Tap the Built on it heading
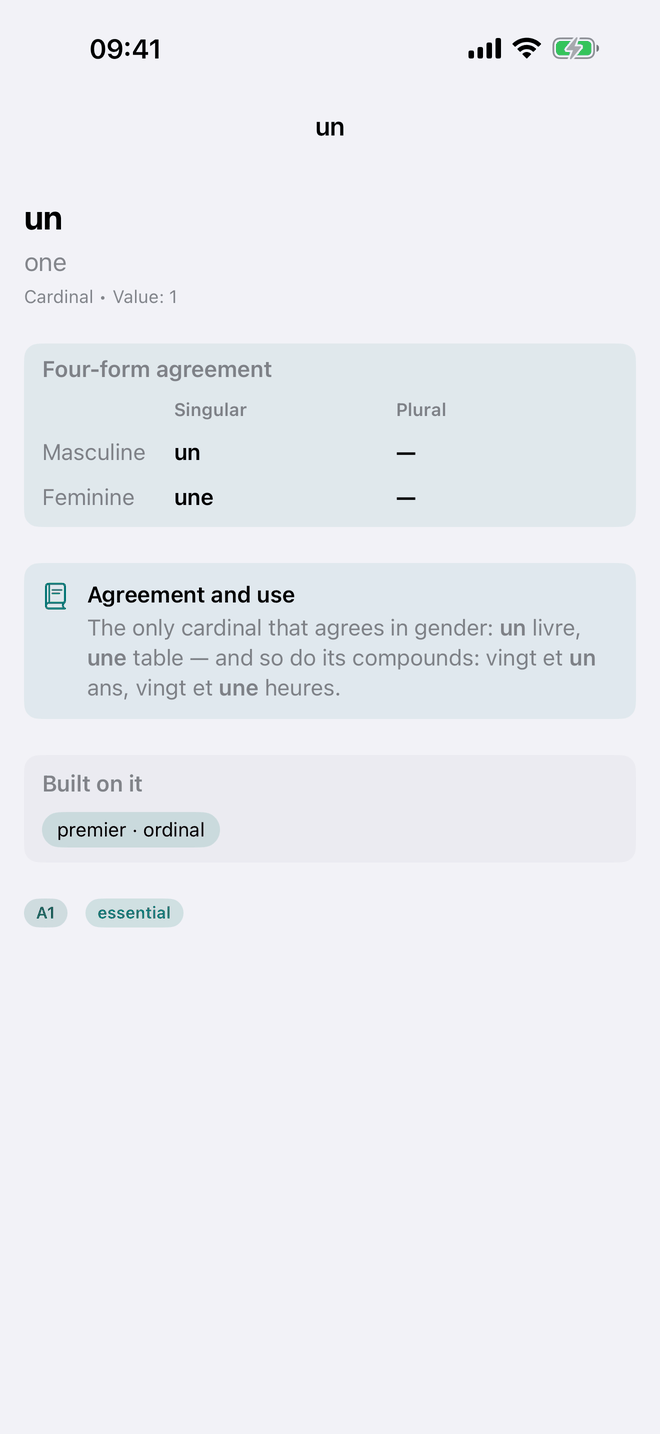This screenshot has height=1434, width=660. point(92,784)
